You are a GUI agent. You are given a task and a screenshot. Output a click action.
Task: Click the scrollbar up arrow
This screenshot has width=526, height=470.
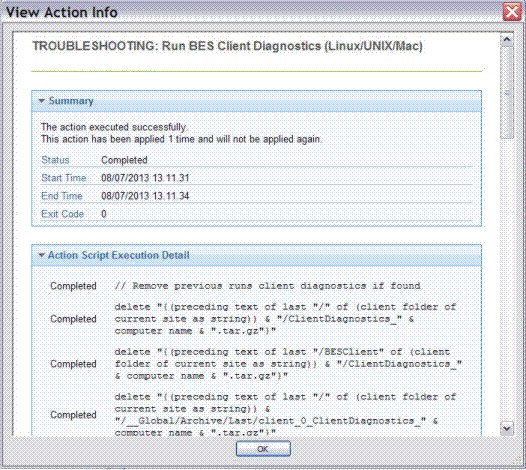[x=507, y=40]
